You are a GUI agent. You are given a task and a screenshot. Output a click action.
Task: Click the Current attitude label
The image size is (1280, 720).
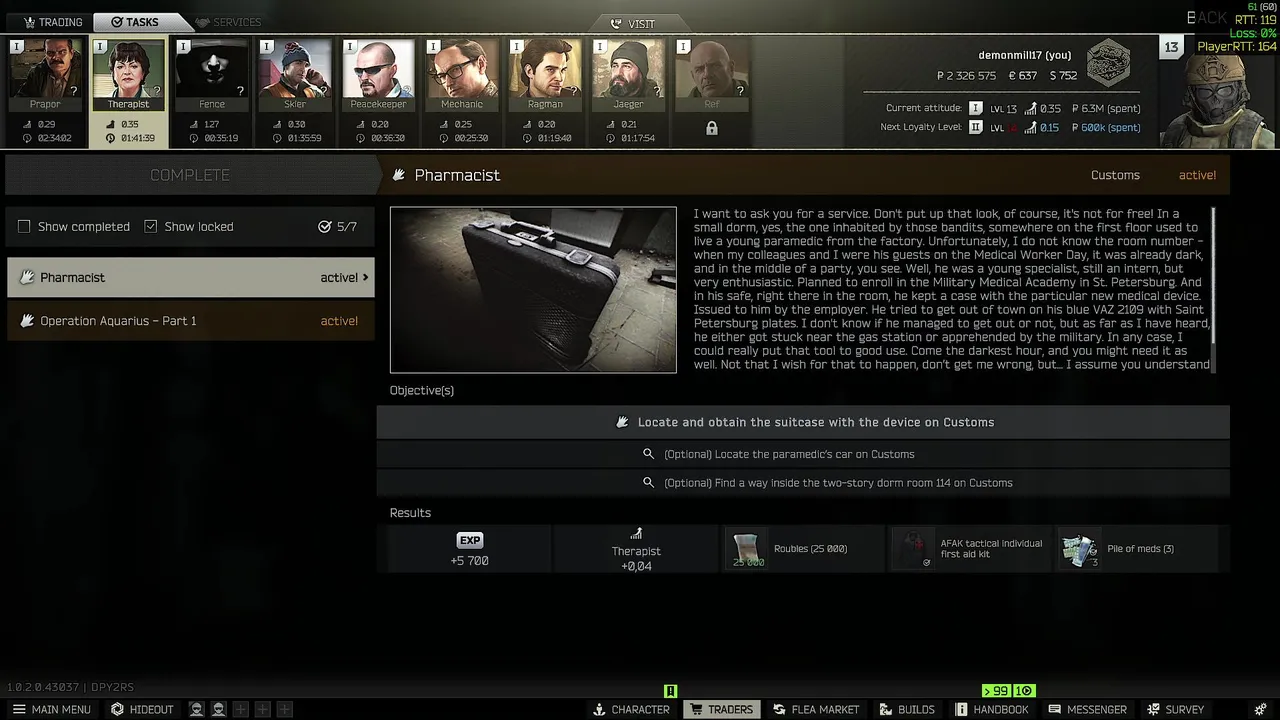[923, 108]
